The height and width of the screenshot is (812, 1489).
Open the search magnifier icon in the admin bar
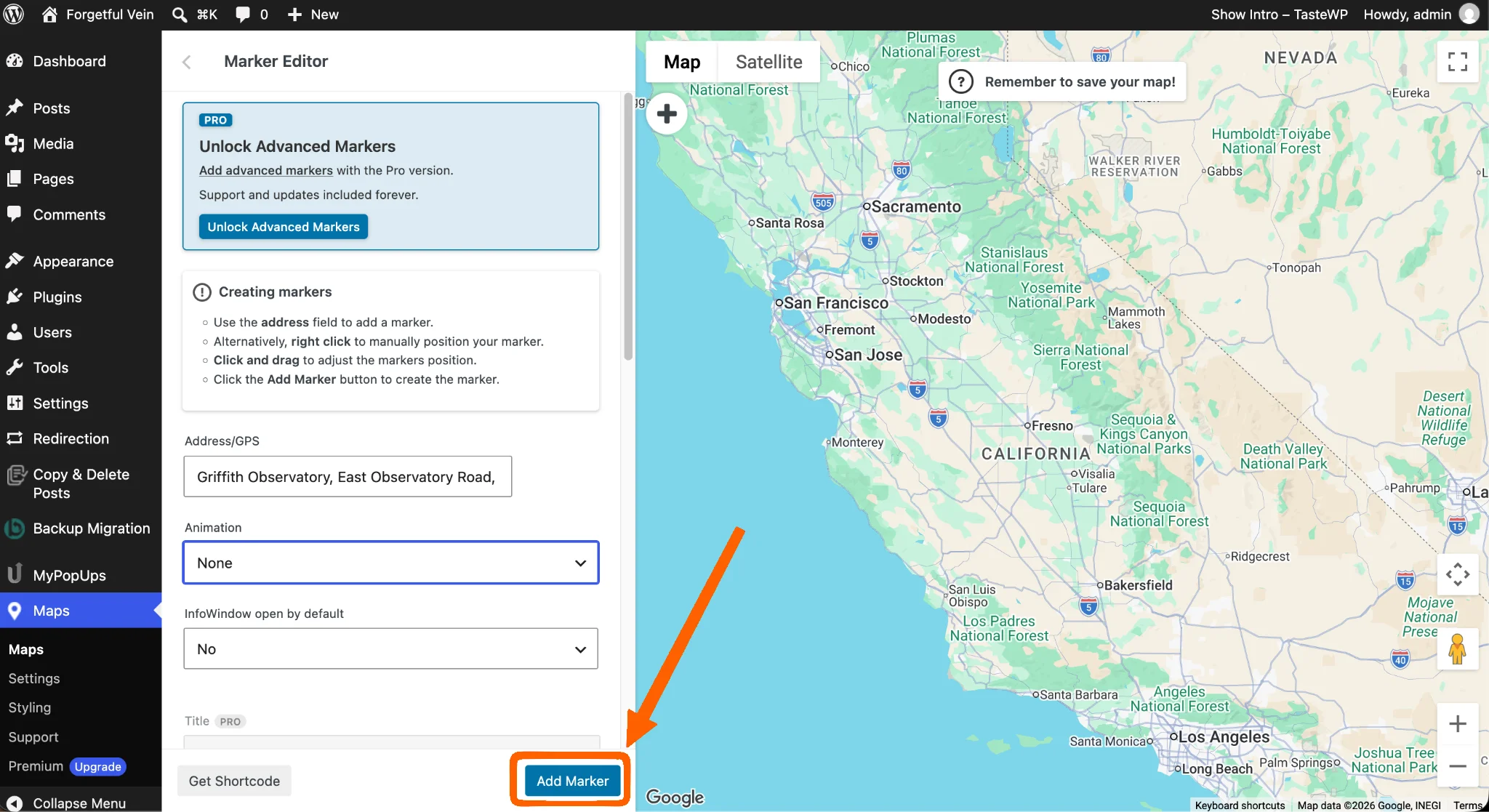[x=180, y=15]
